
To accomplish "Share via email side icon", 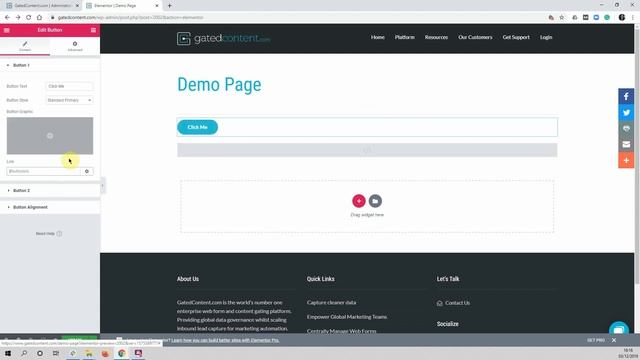I will [626, 144].
